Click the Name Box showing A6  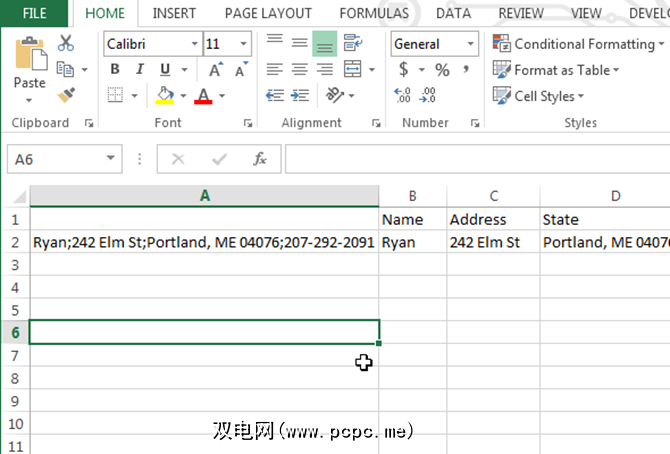(65, 159)
